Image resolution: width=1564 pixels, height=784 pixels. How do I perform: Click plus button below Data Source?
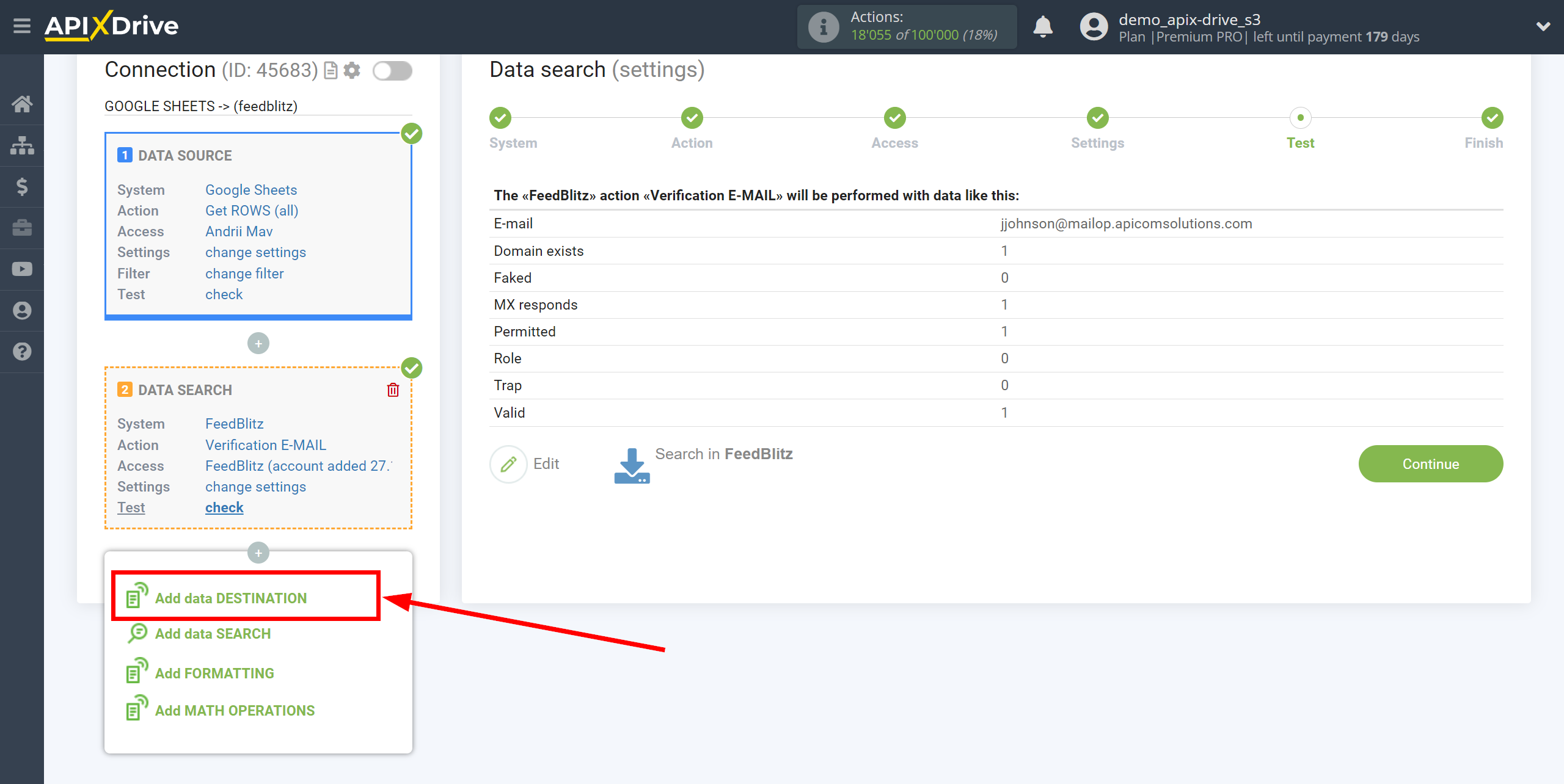pos(258,343)
